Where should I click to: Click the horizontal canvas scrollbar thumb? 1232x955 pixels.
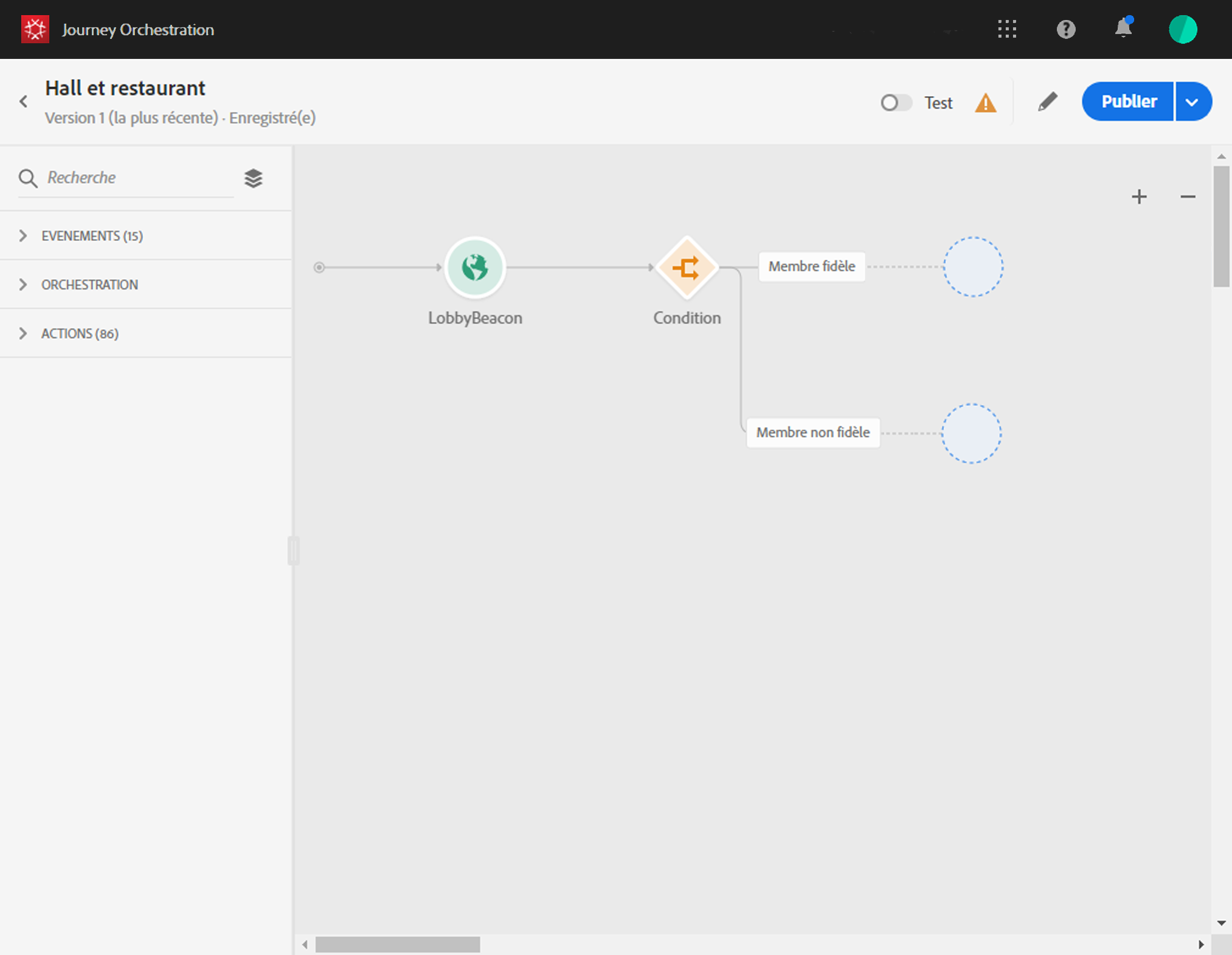(398, 944)
